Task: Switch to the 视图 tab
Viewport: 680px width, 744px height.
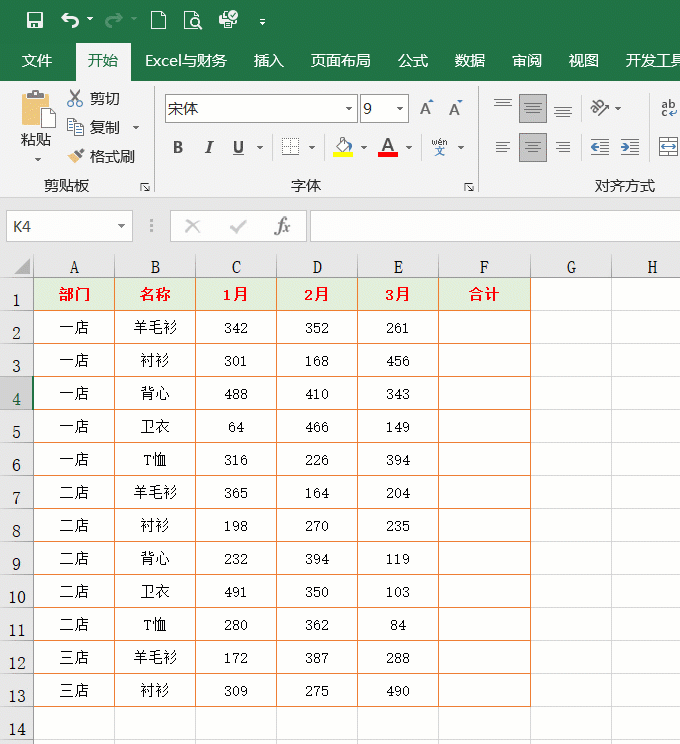Action: coord(584,61)
